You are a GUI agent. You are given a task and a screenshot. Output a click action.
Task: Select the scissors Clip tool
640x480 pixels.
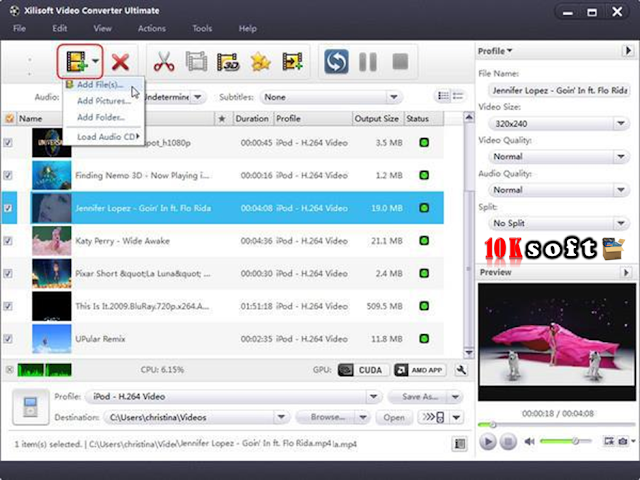(x=164, y=62)
